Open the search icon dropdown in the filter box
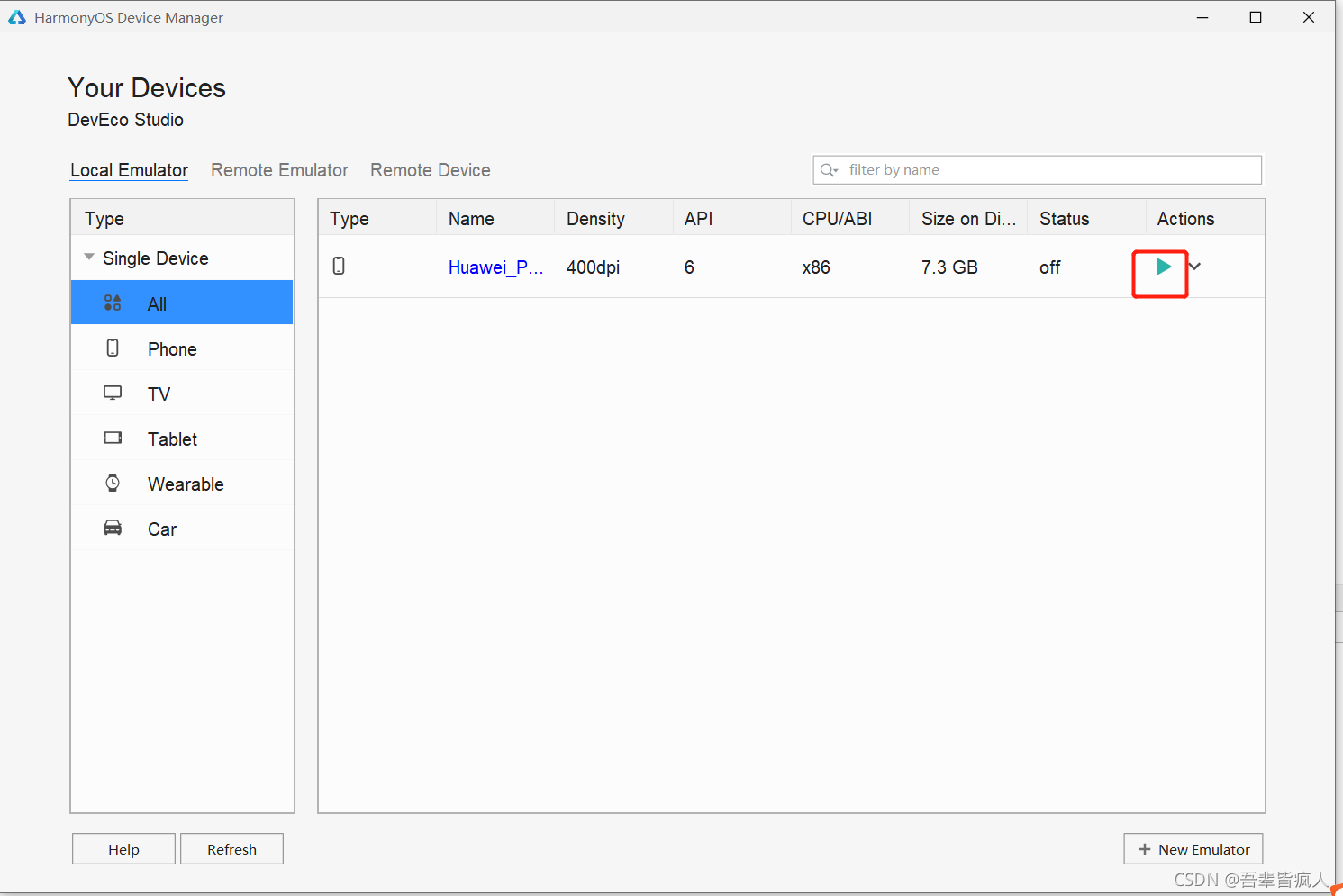 829,170
